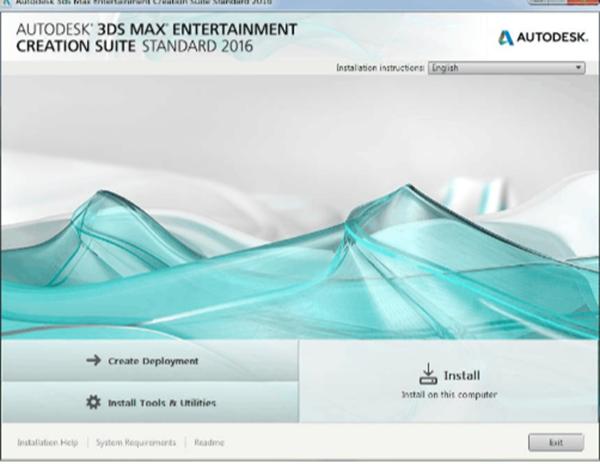
Task: Click the 'Install on this computer' subtitle
Action: coord(449,394)
